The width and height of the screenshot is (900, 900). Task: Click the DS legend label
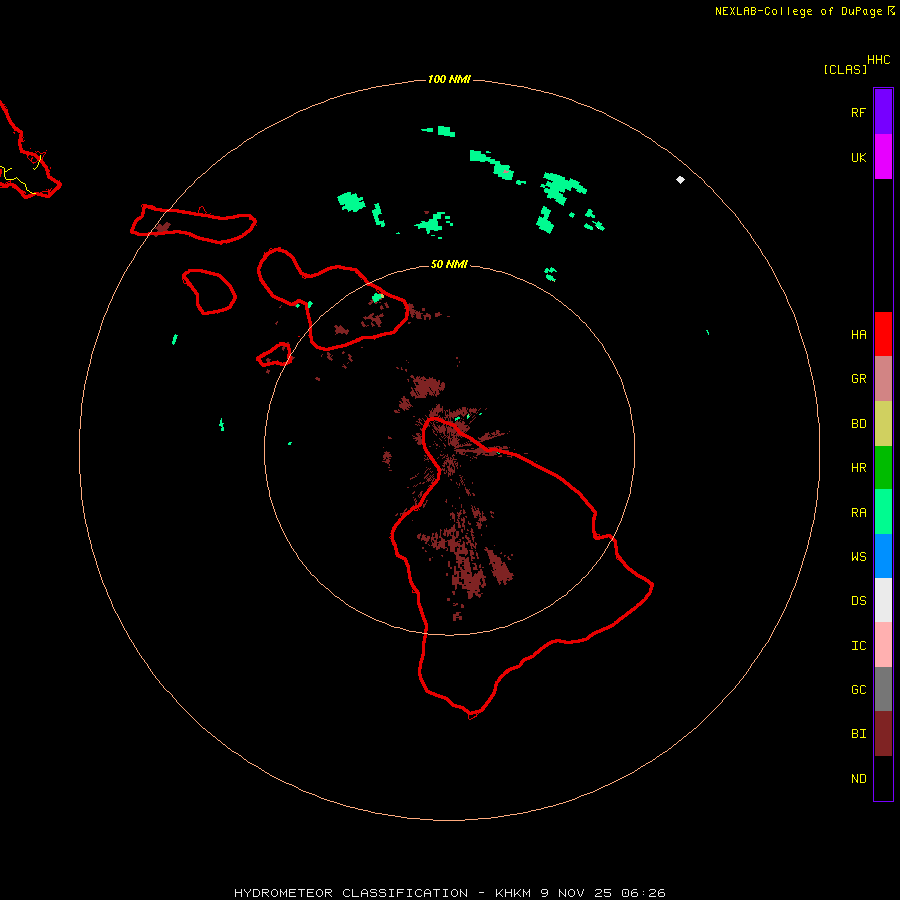859,601
